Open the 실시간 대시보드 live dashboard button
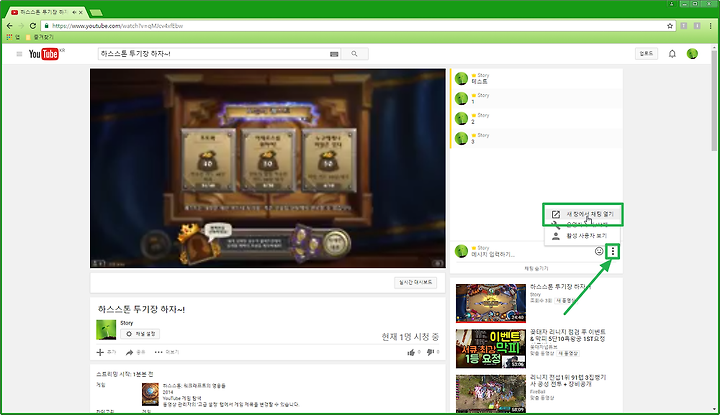Image resolution: width=720 pixels, height=415 pixels. tap(416, 282)
